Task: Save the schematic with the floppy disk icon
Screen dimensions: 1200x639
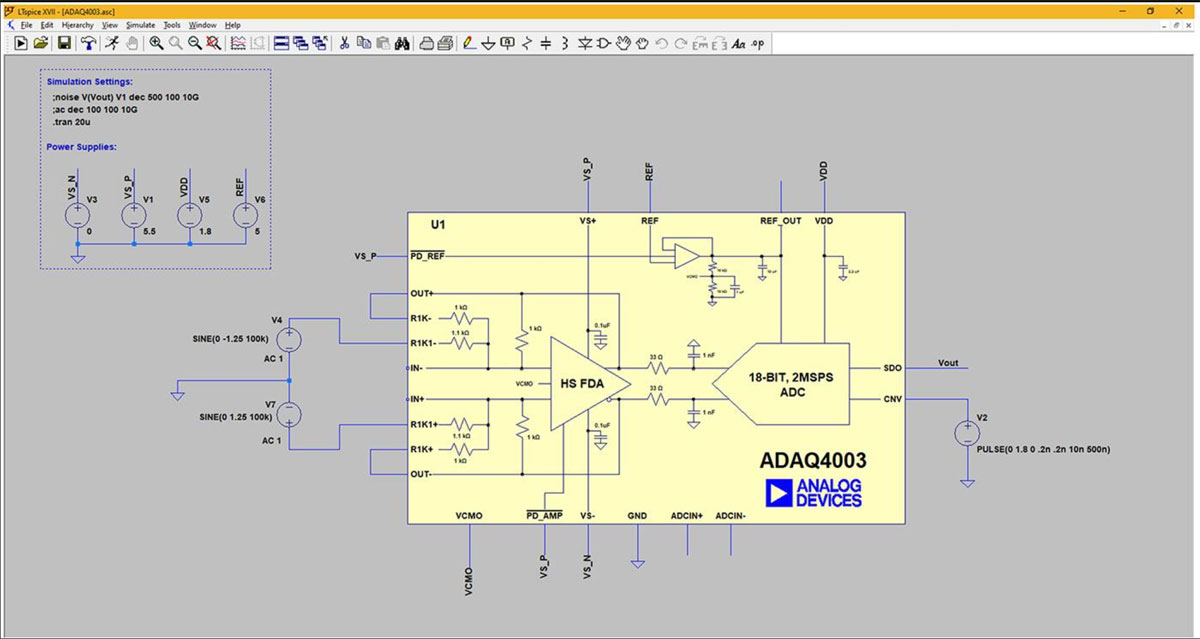Action: pos(64,43)
